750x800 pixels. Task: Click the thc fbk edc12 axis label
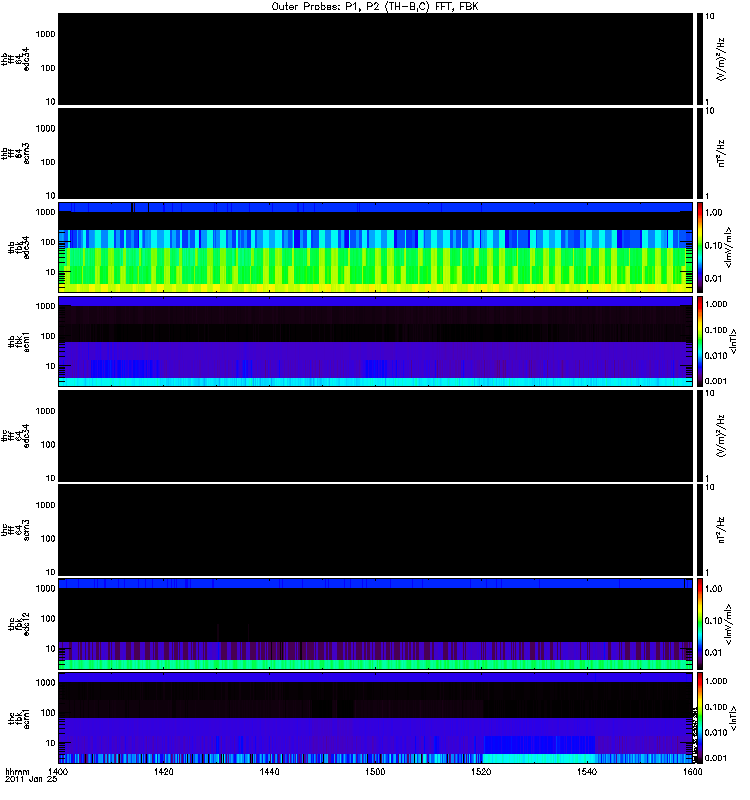pos(19,623)
